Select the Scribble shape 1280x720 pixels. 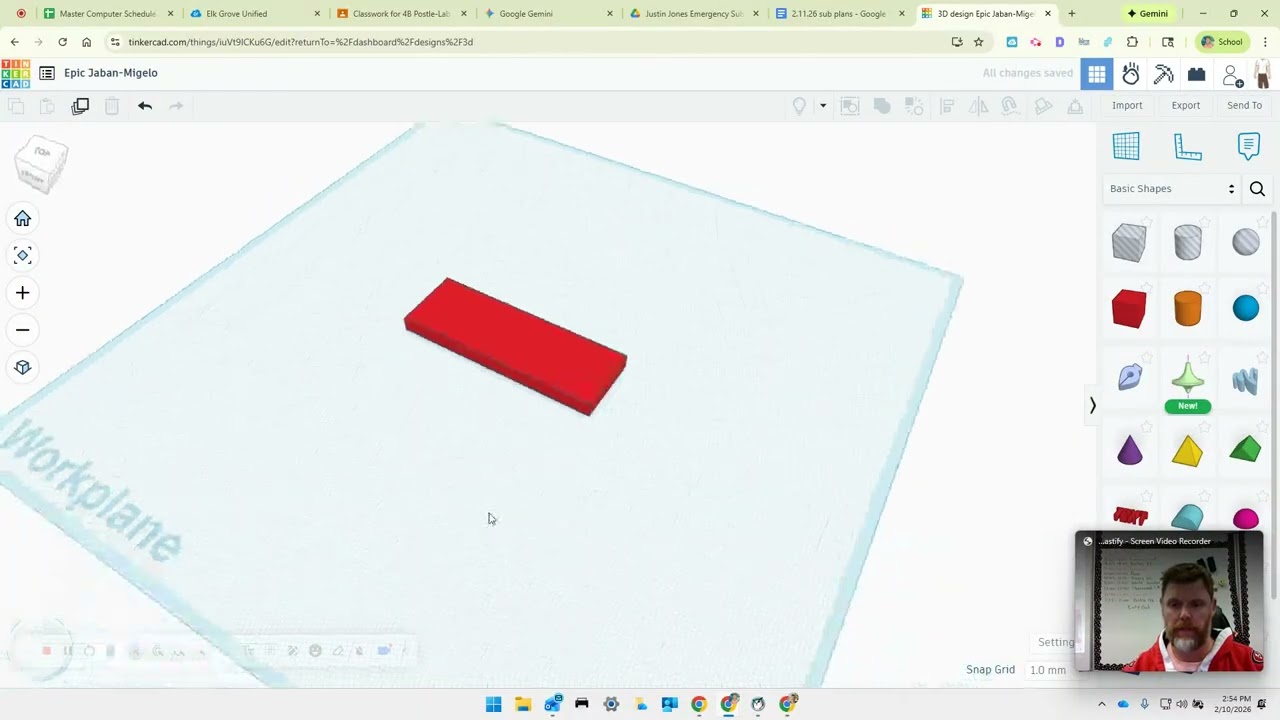click(x=1130, y=377)
